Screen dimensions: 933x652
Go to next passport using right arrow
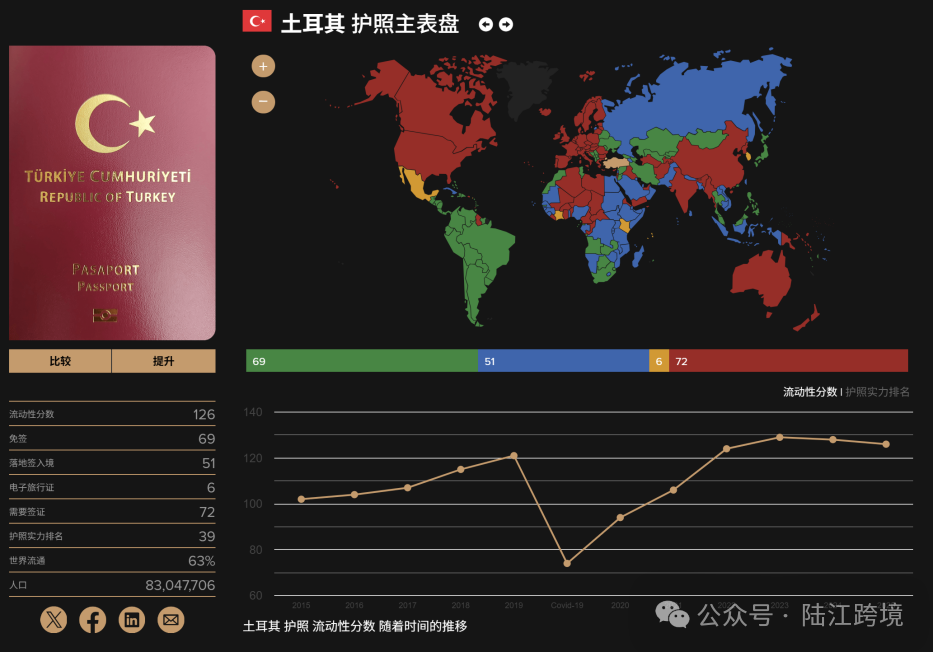pyautogui.click(x=506, y=24)
